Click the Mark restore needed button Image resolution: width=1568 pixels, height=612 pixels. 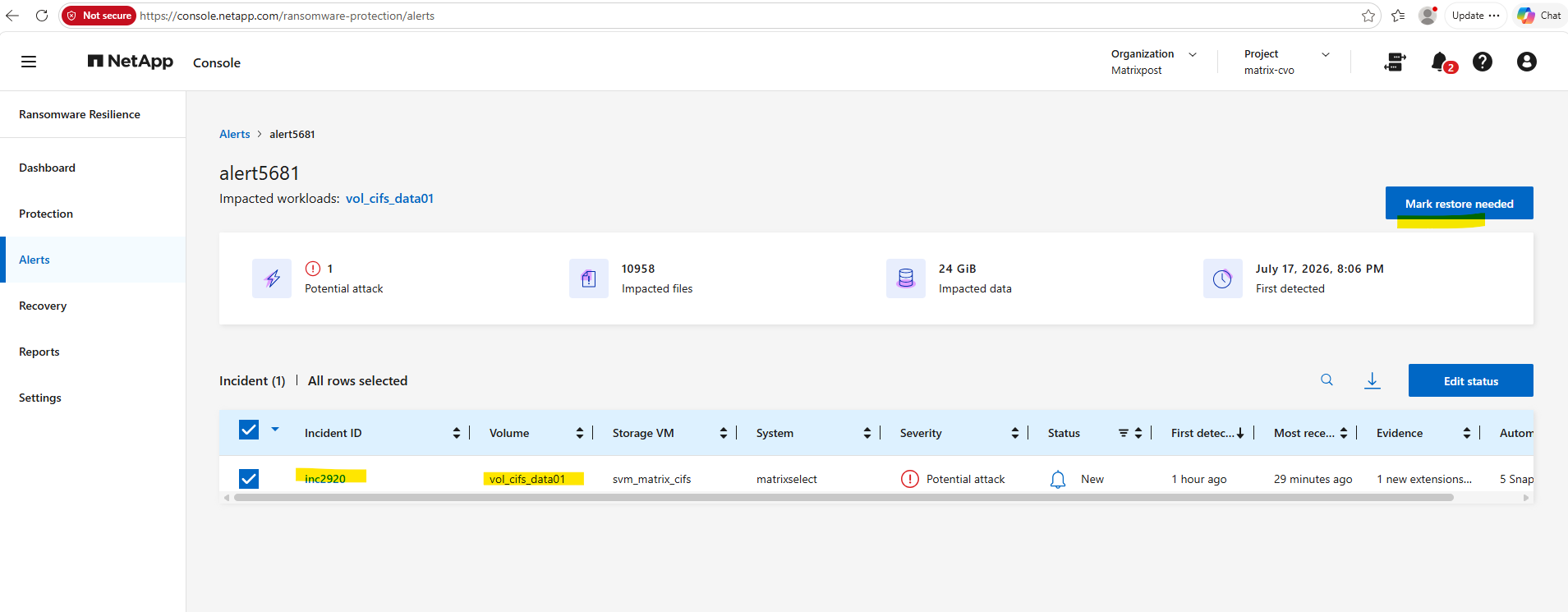1459,203
